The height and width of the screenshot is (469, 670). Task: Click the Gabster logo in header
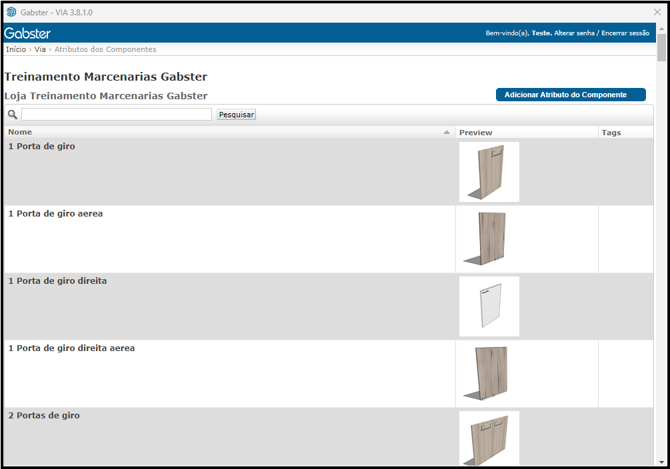pyautogui.click(x=27, y=33)
